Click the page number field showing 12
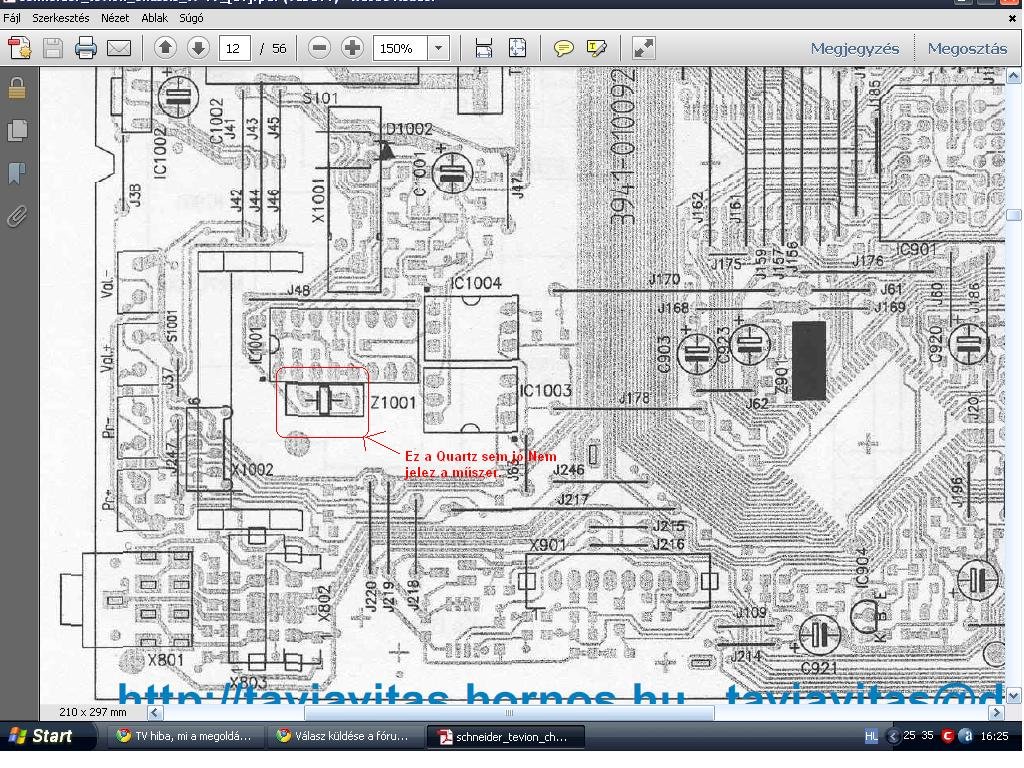 point(233,48)
